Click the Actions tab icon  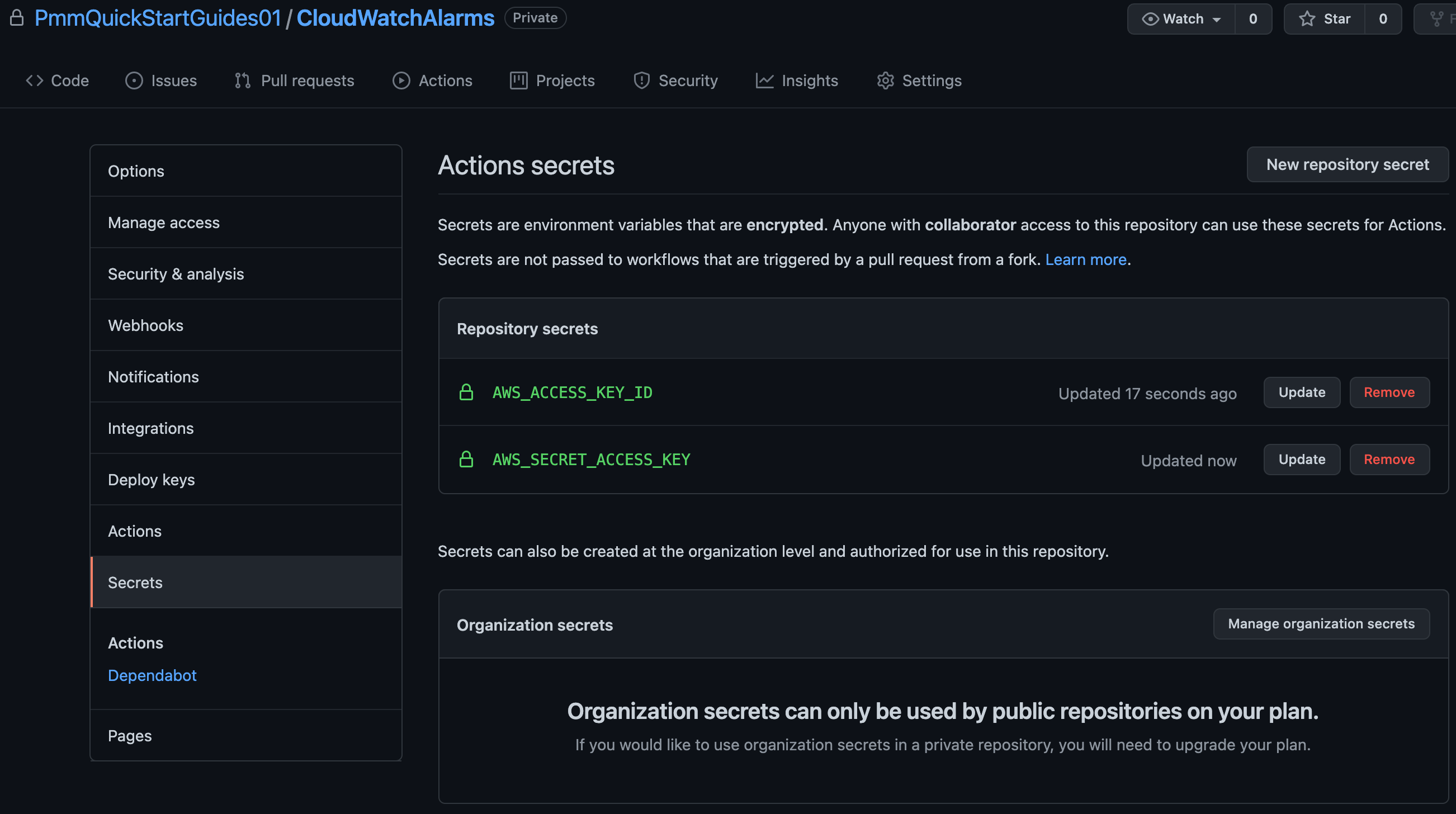[400, 80]
